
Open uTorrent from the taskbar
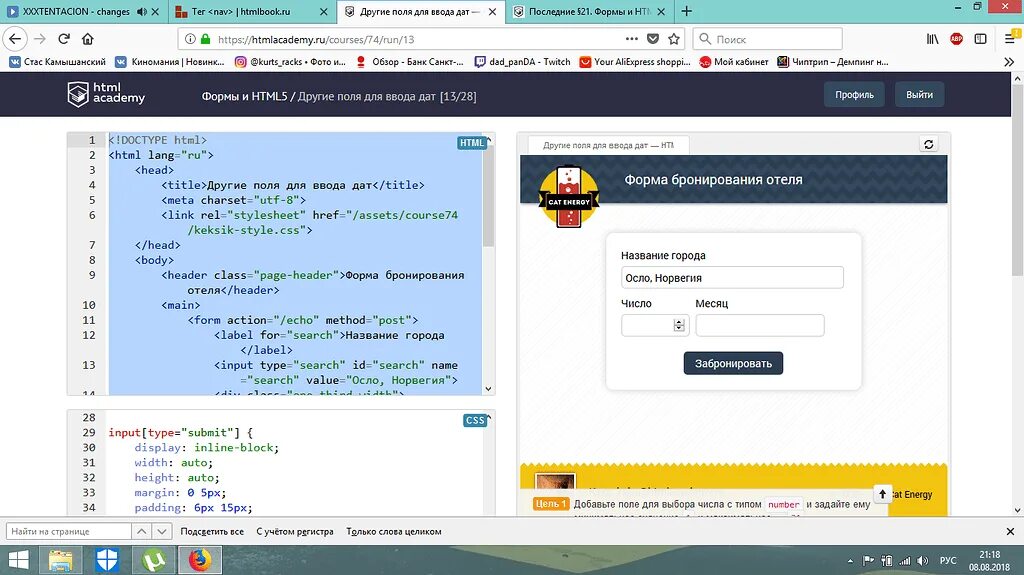[153, 561]
